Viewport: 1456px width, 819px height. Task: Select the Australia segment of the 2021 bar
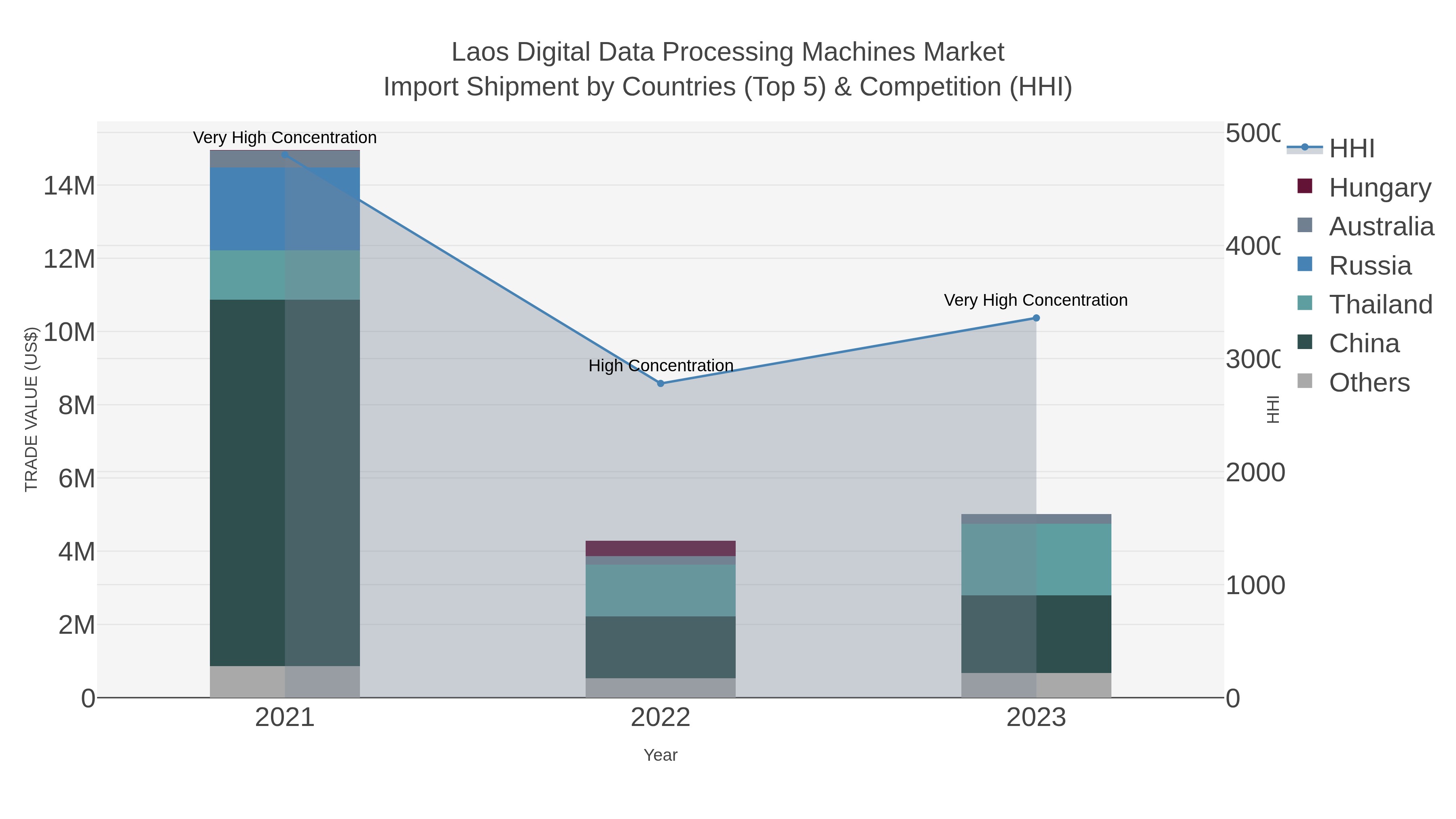click(x=285, y=159)
